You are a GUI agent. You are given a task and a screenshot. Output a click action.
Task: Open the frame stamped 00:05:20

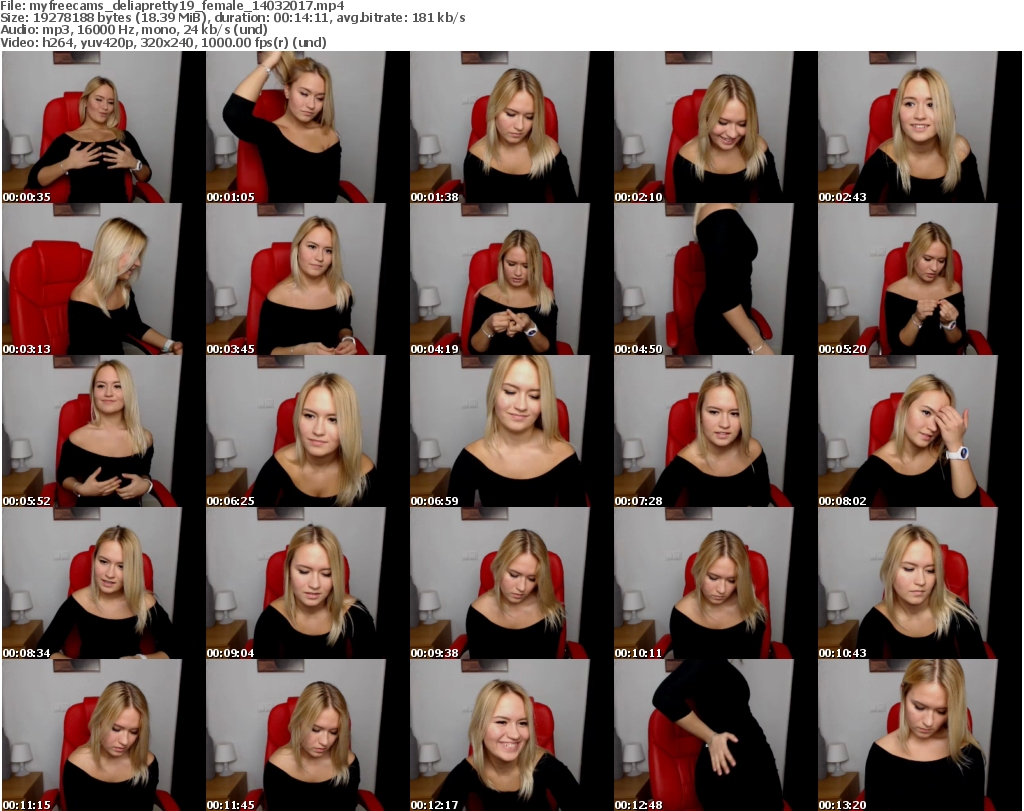click(920, 279)
